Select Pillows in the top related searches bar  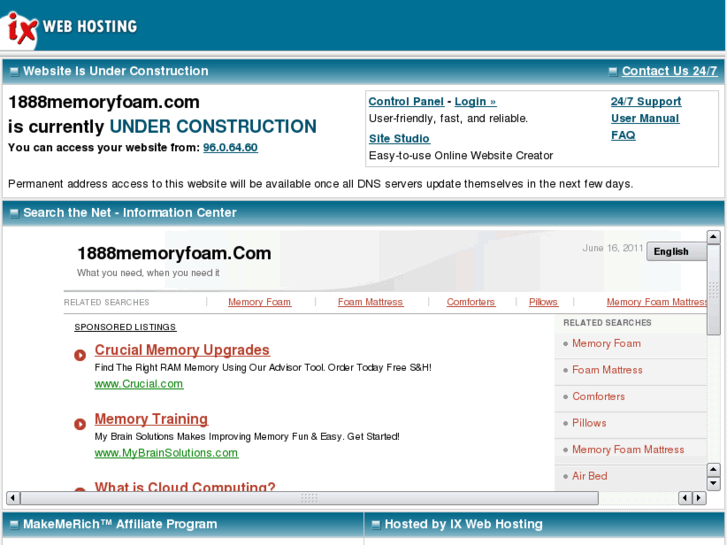(543, 302)
